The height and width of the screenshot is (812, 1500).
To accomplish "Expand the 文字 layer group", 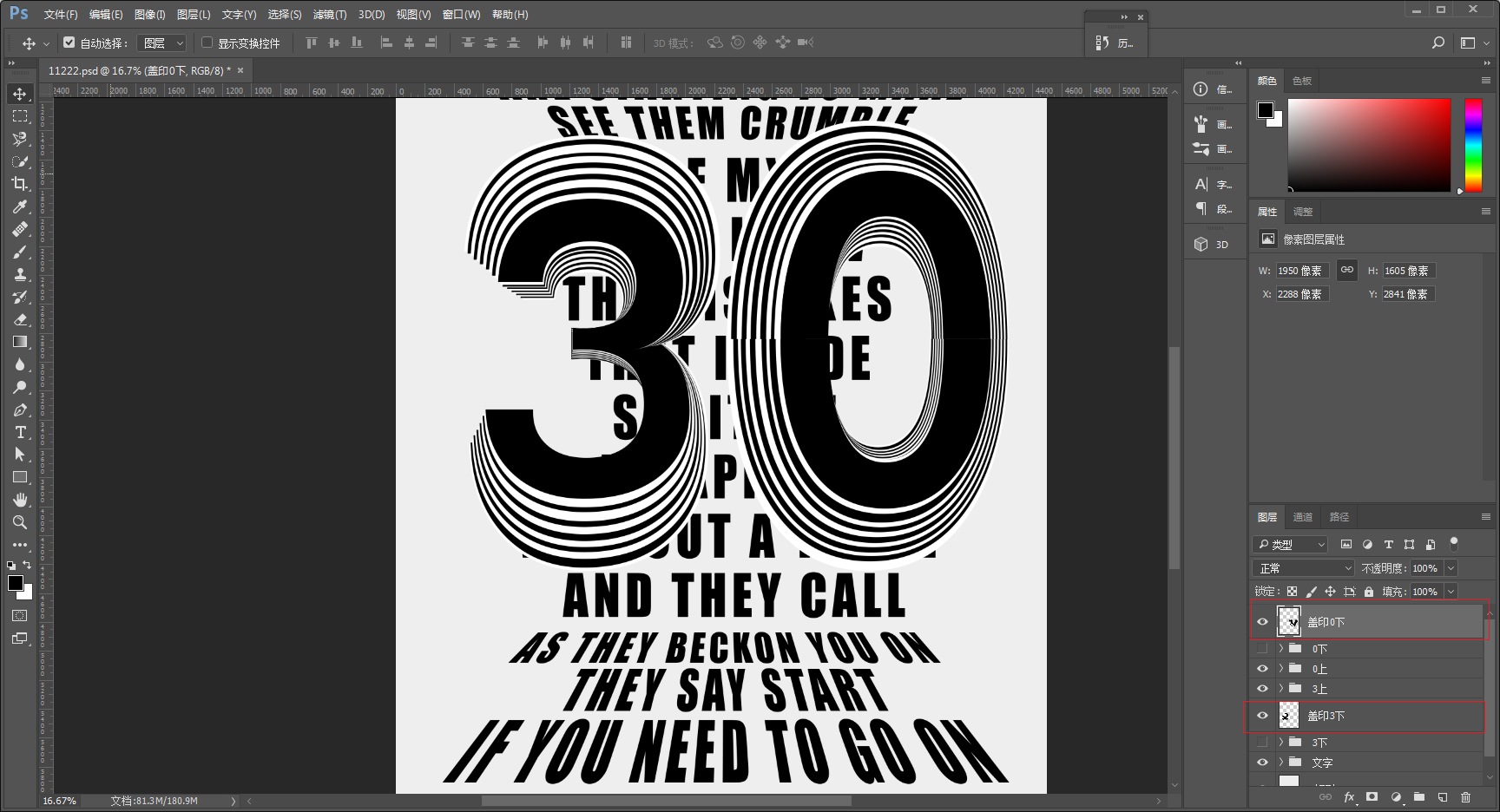I will (1280, 762).
